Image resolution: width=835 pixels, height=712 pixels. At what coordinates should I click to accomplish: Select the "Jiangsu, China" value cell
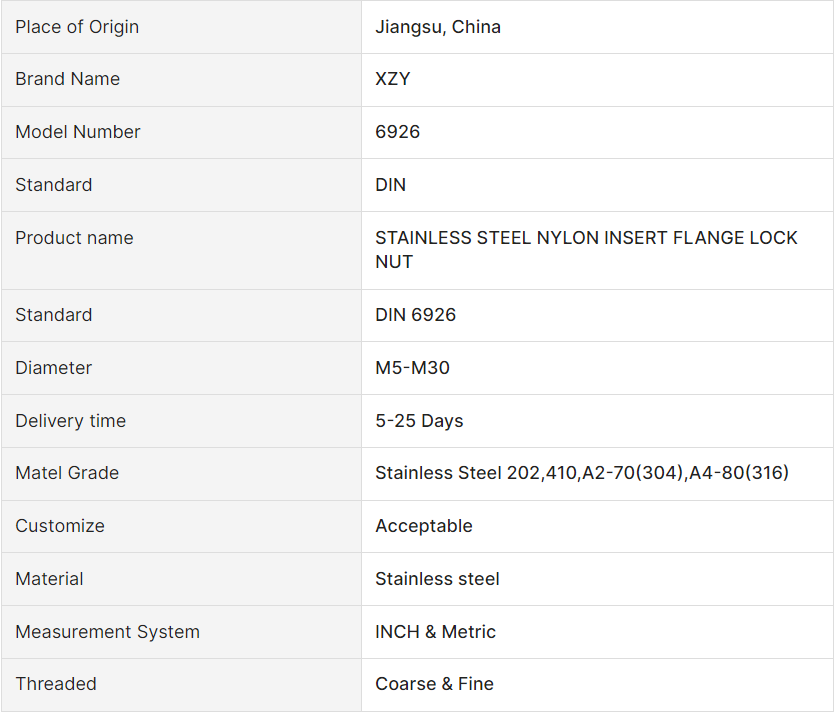(x=438, y=27)
